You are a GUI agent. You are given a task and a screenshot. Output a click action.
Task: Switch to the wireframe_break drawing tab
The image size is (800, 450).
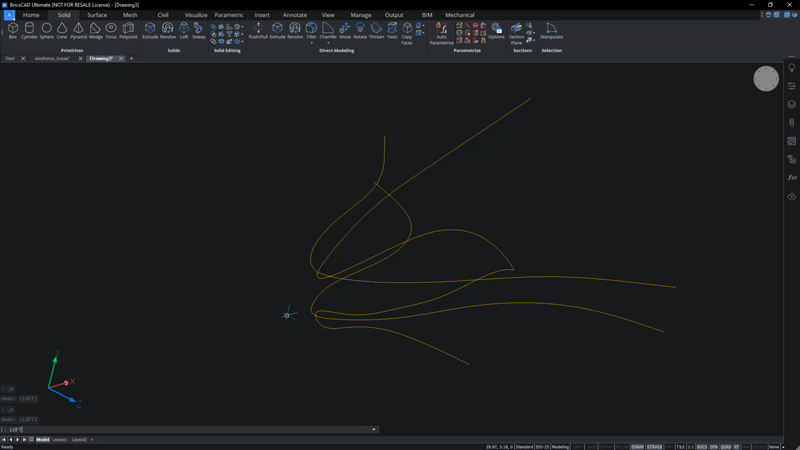click(x=53, y=59)
